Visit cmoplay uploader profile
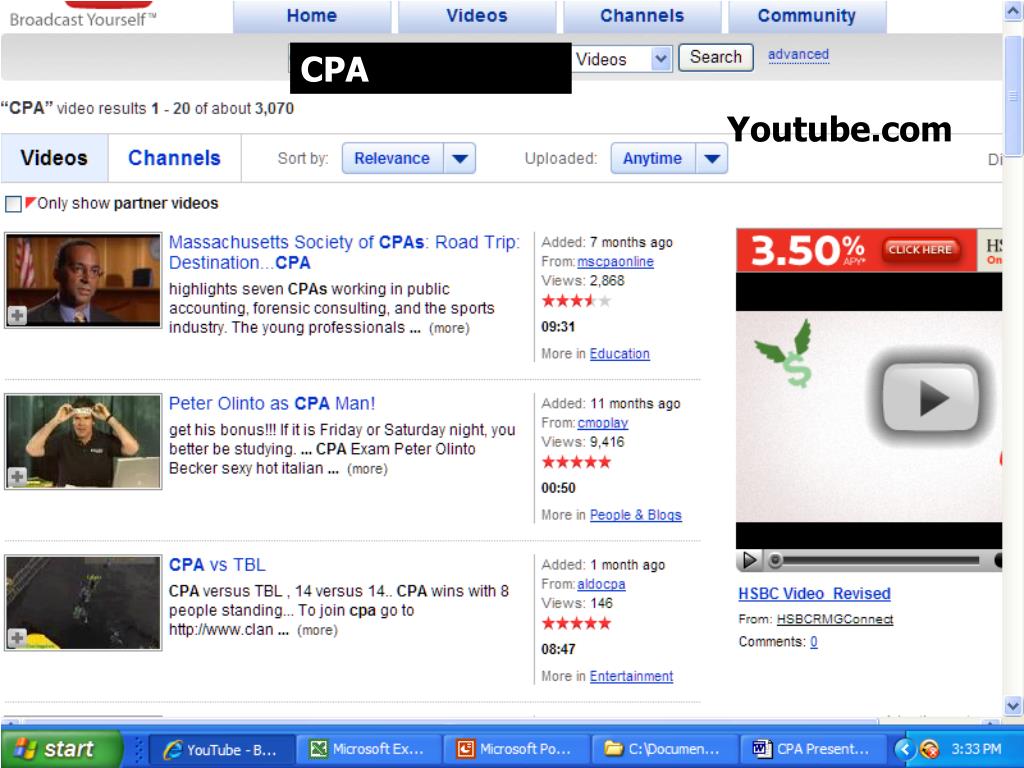Screen dimensions: 1024x768 click(603, 423)
